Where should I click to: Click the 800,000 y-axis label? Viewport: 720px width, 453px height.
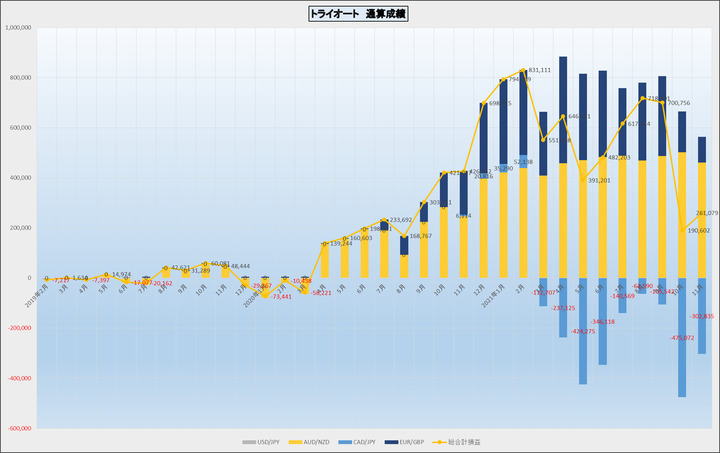[21, 78]
